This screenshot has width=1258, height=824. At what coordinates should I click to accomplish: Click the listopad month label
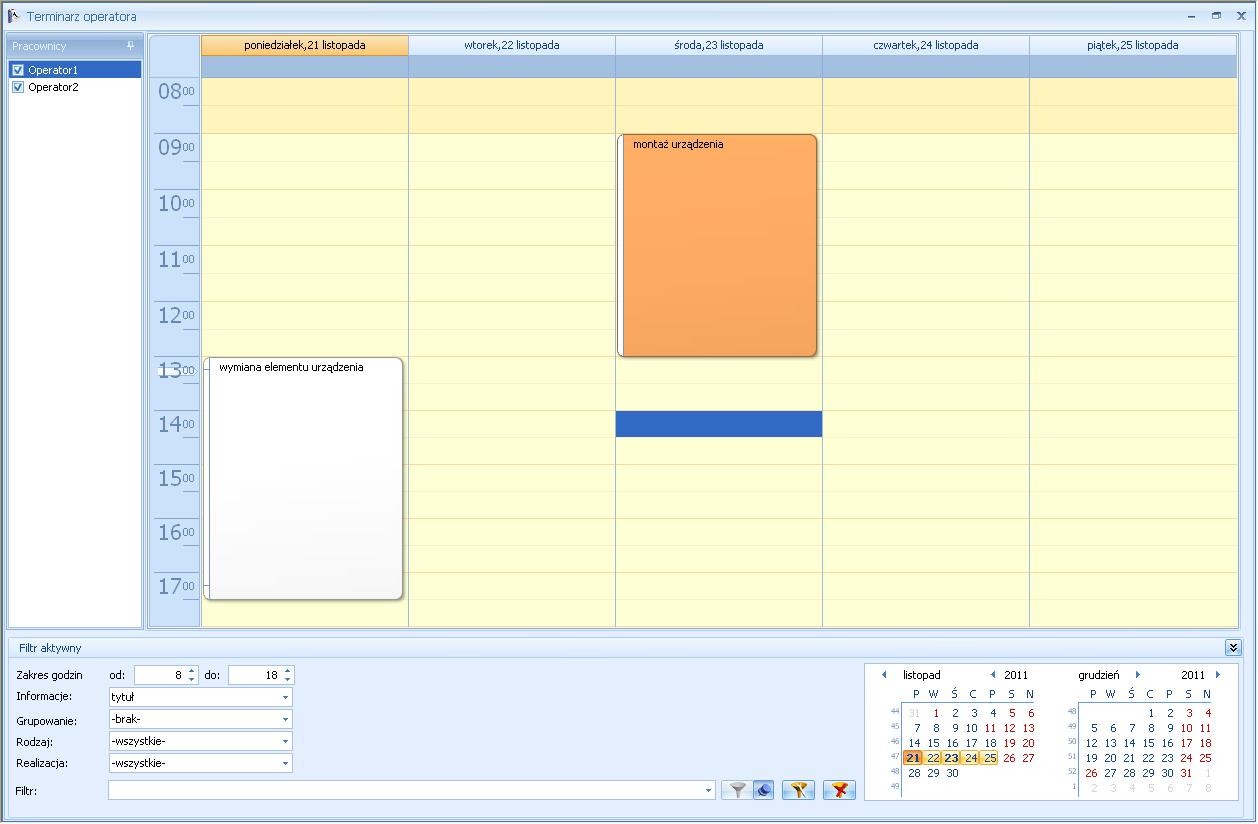[921, 675]
